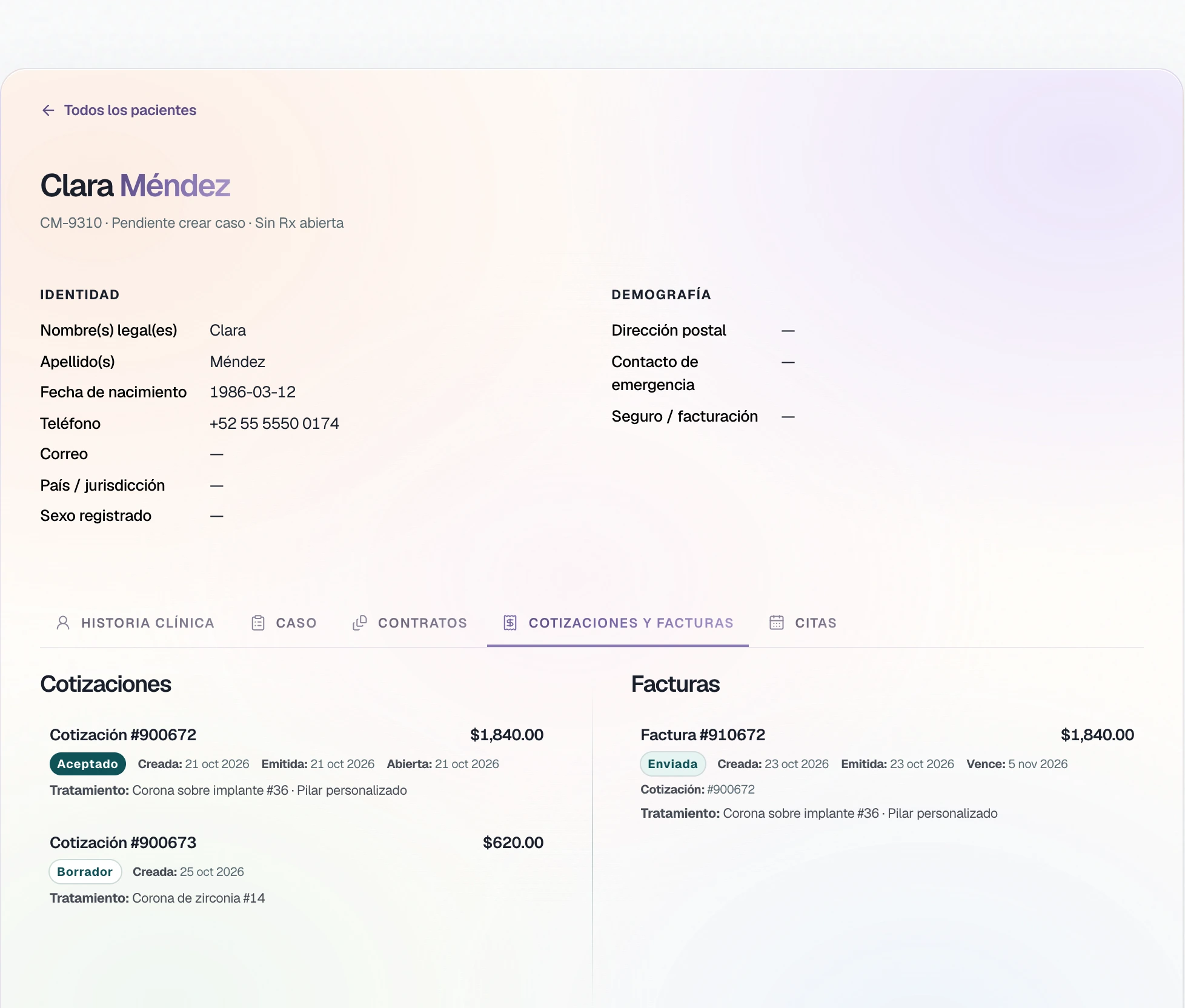Click the Aceptado status badge
Image resolution: width=1185 pixels, height=1008 pixels.
click(88, 764)
